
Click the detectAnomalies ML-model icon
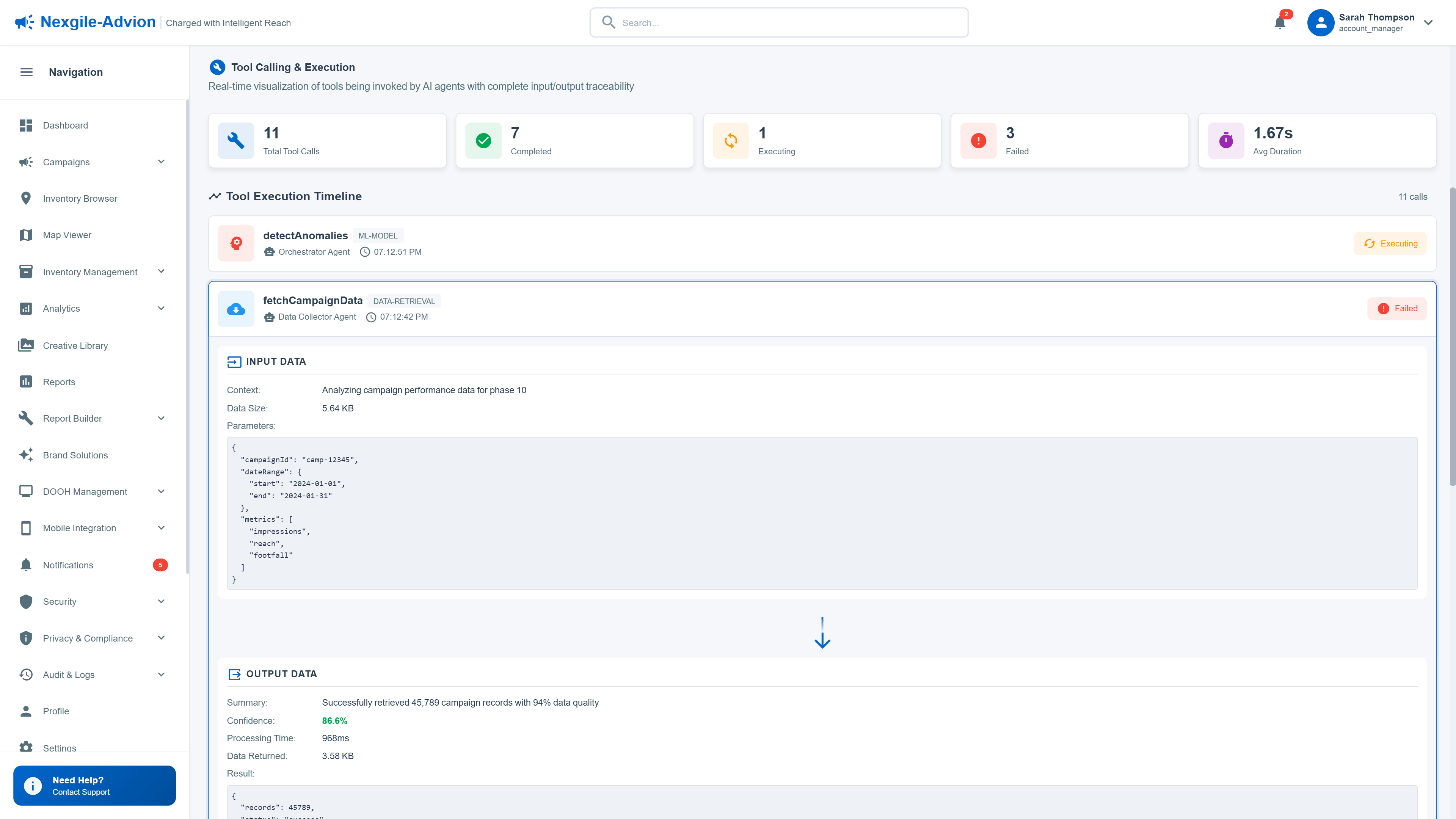click(x=236, y=243)
